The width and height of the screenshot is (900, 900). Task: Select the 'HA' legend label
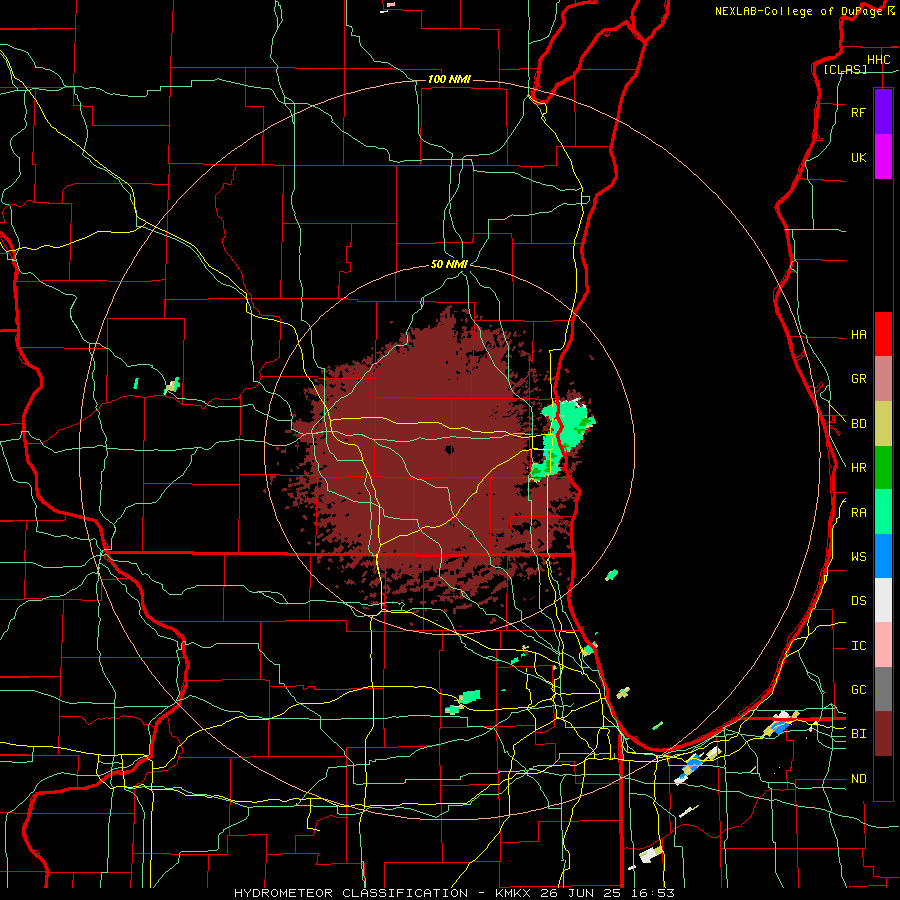(858, 335)
